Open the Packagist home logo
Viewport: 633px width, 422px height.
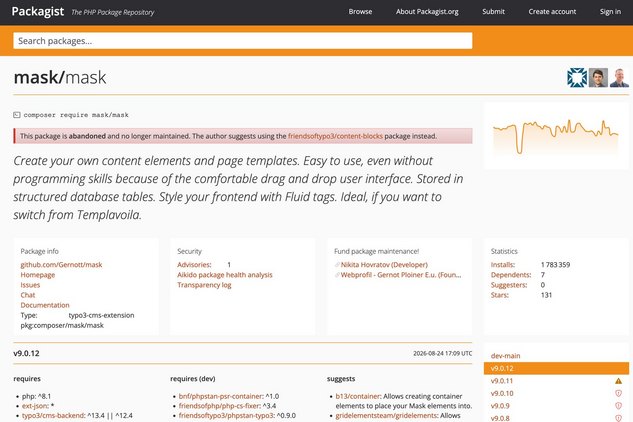38,11
